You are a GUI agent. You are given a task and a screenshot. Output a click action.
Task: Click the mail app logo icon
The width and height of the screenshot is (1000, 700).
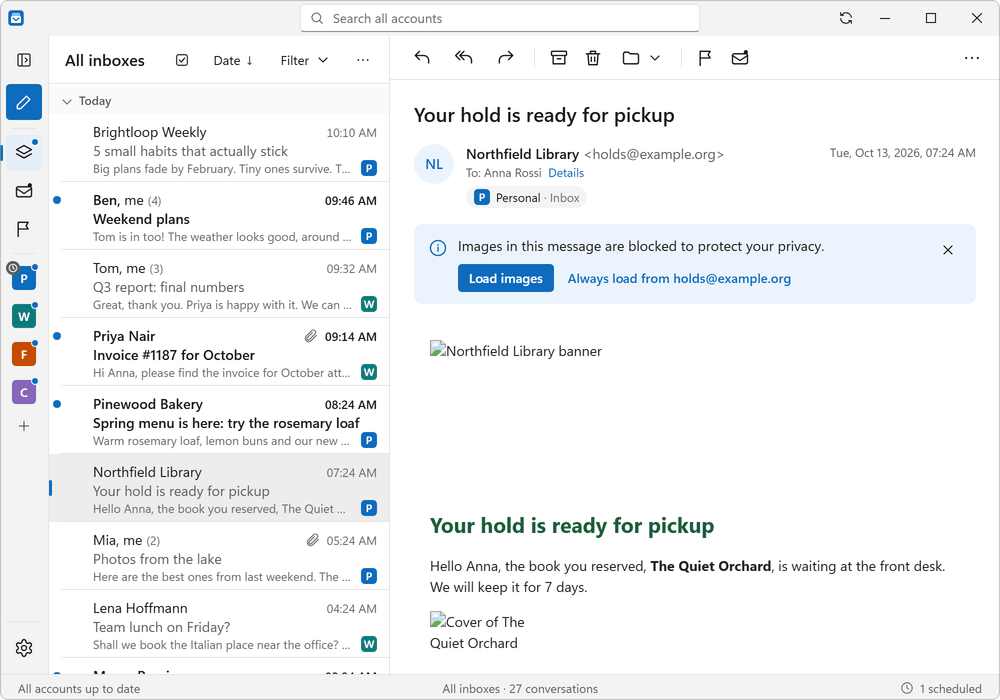tap(16, 18)
